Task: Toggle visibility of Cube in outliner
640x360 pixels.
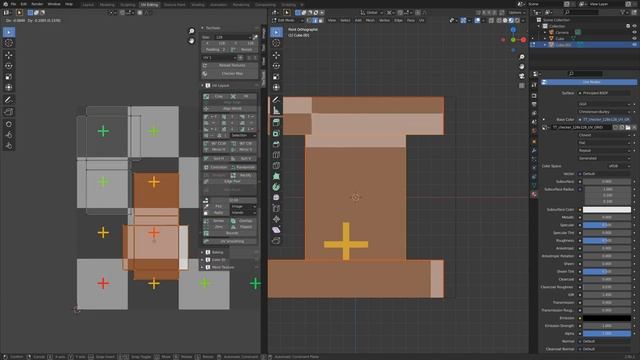Action: click(634, 38)
